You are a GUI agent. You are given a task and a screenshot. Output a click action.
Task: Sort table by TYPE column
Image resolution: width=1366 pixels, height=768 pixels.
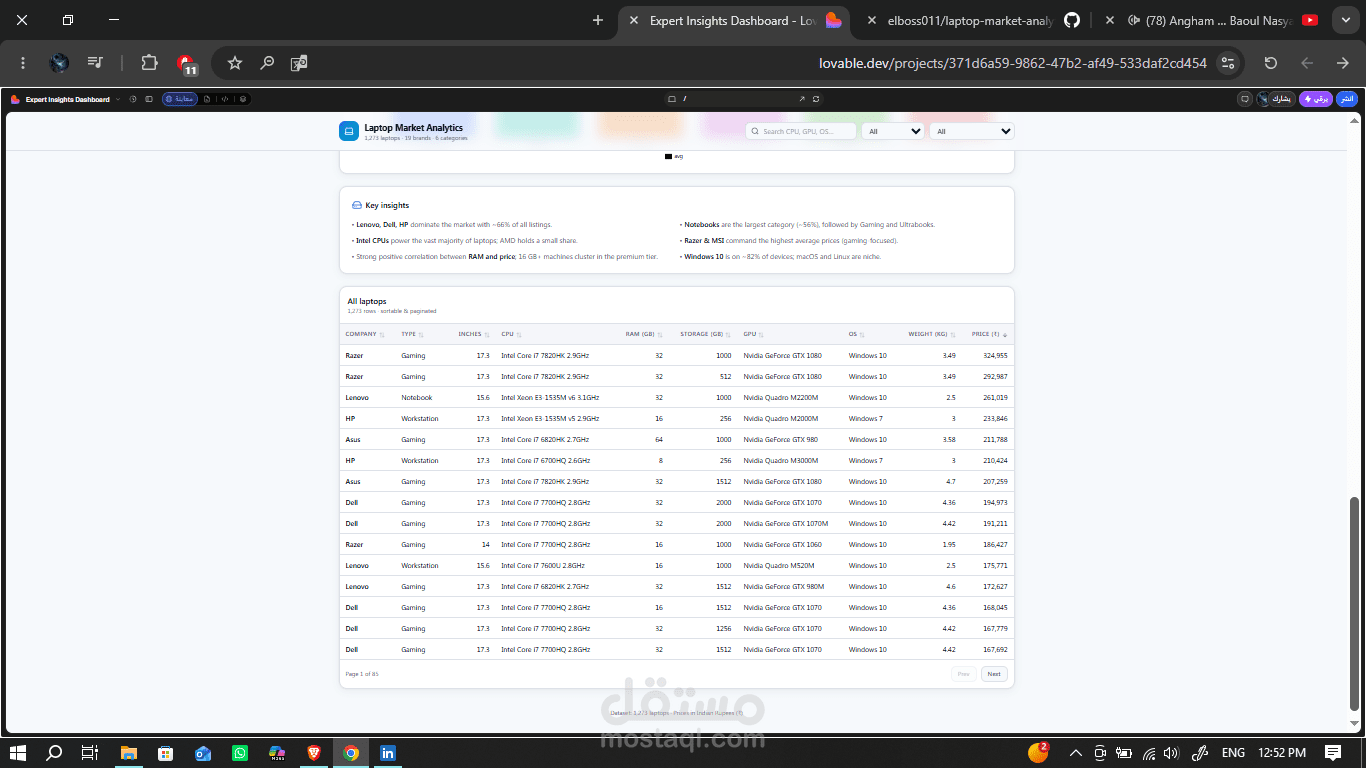(x=412, y=334)
